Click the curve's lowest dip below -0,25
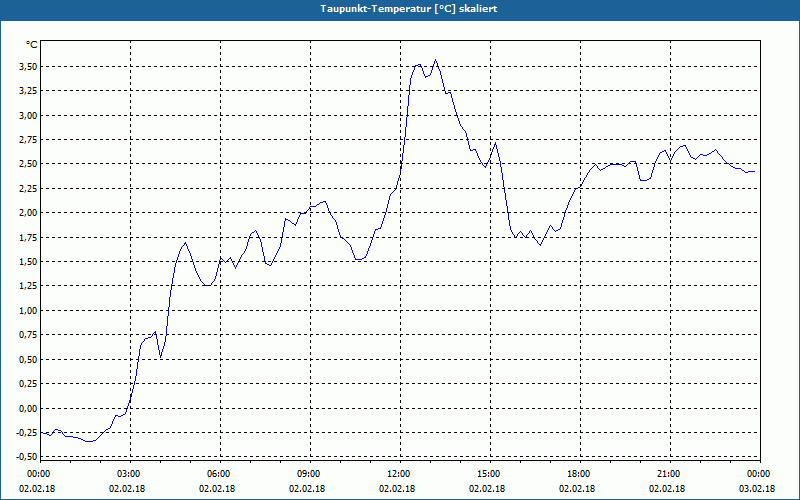 89,441
